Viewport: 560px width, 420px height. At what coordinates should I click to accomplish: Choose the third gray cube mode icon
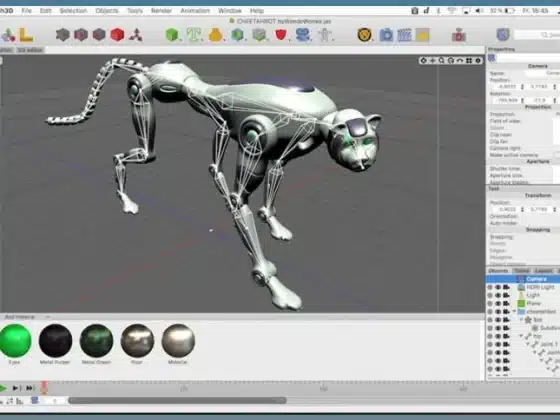coord(99,35)
